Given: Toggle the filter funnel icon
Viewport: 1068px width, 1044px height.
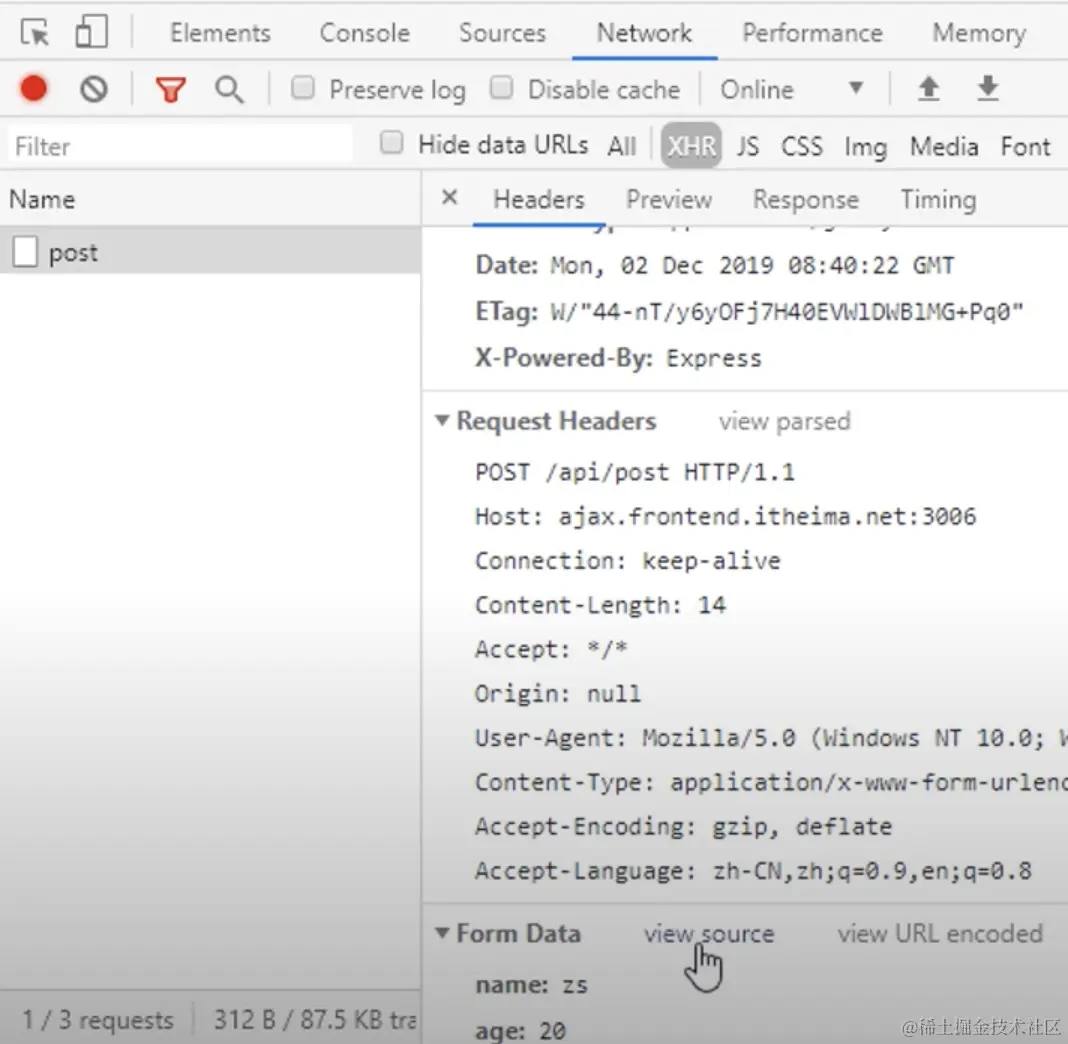Looking at the screenshot, I should 170,89.
